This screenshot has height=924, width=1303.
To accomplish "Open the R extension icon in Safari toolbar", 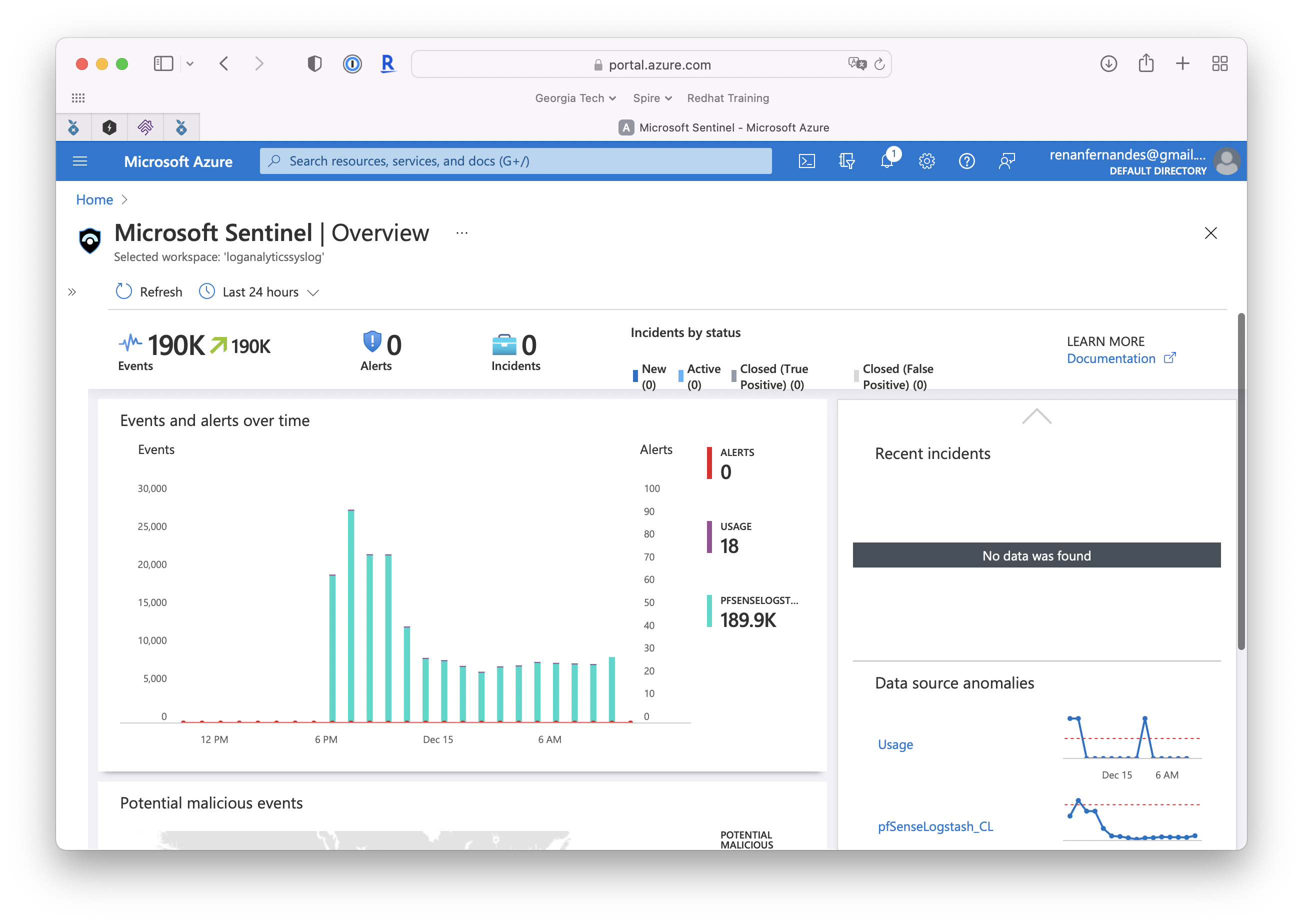I will click(387, 63).
